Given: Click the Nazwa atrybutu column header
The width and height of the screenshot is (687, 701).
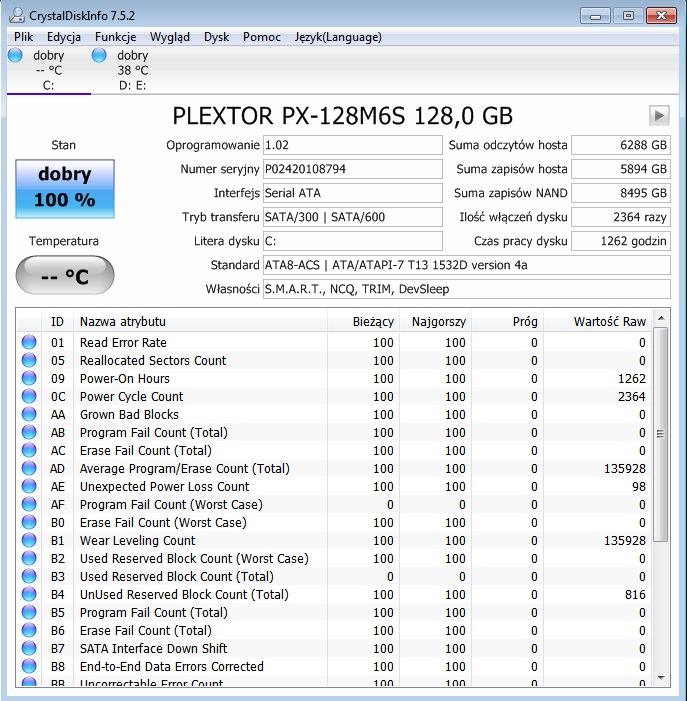Looking at the screenshot, I should point(200,321).
